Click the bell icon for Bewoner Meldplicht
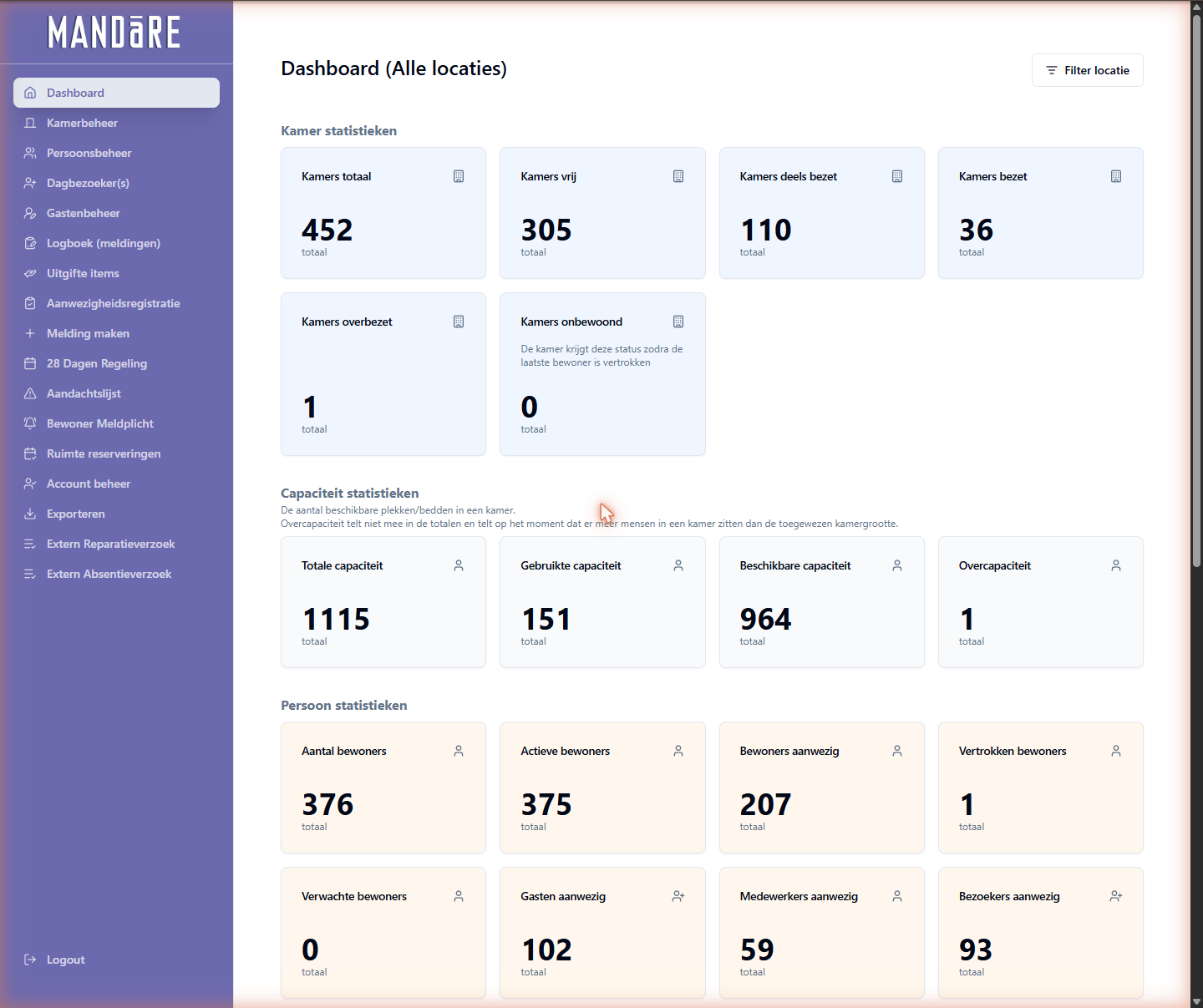1203x1008 pixels. pyautogui.click(x=30, y=423)
